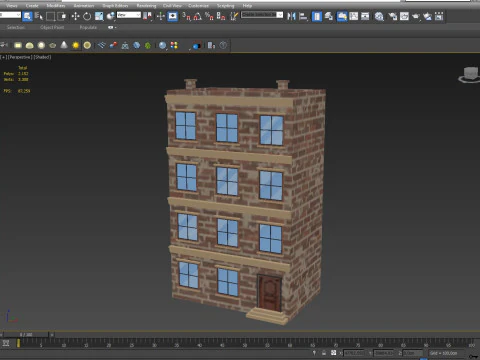Click the X coordinate input field

(x=354, y=353)
